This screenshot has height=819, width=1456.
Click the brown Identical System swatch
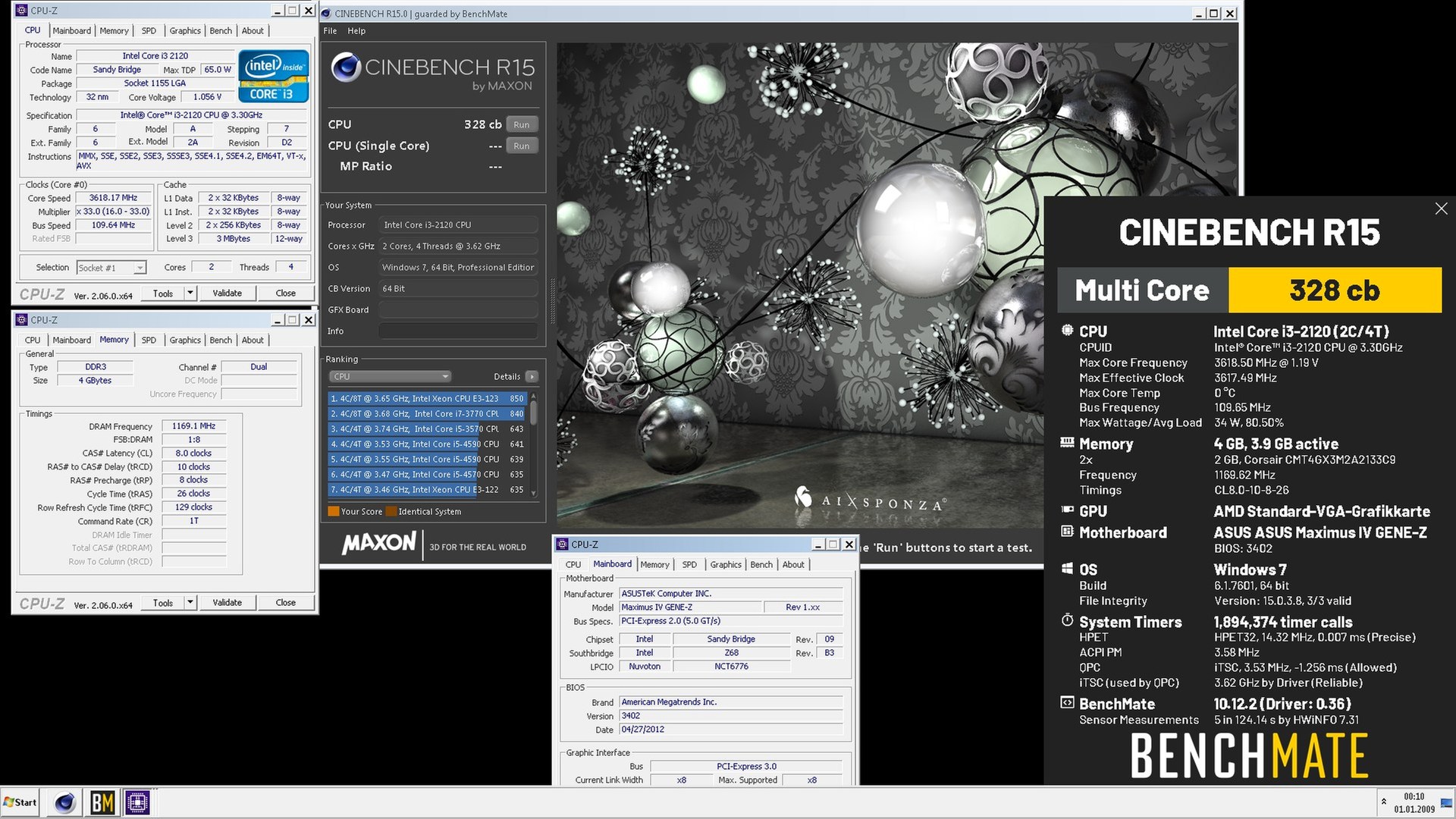coord(391,511)
